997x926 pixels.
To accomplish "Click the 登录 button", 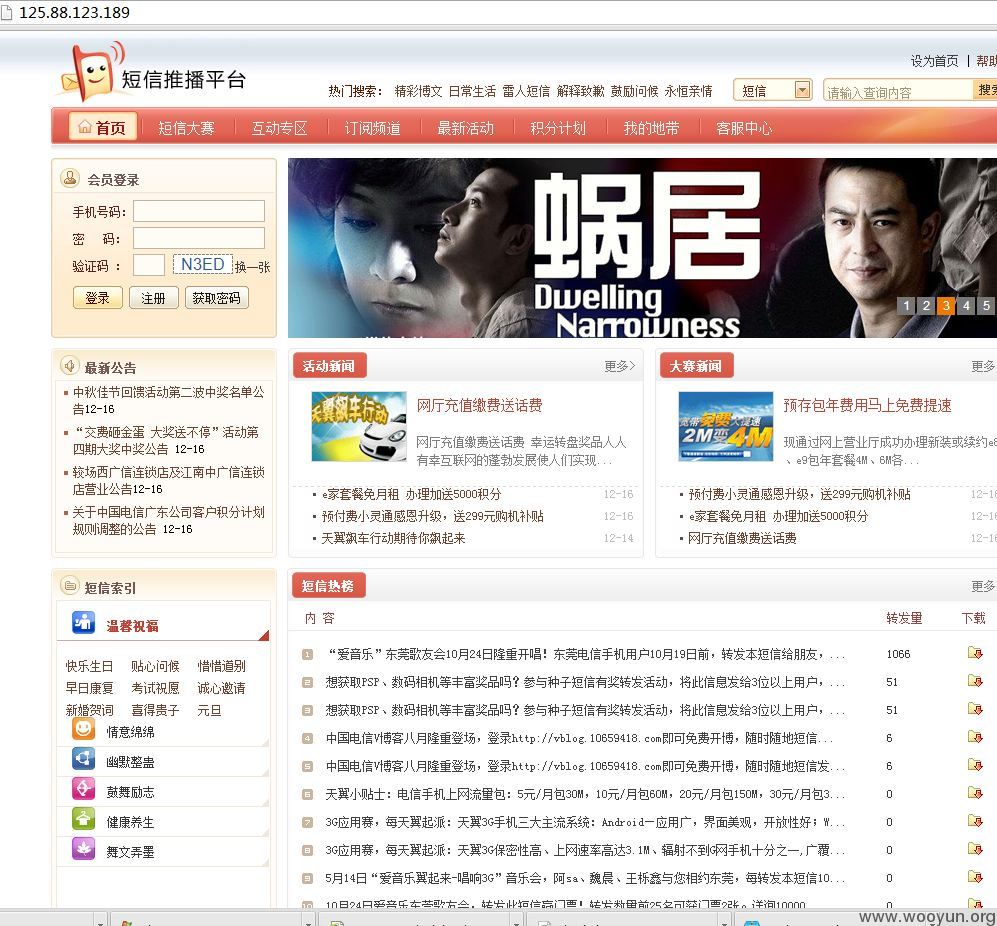I will click(x=97, y=298).
